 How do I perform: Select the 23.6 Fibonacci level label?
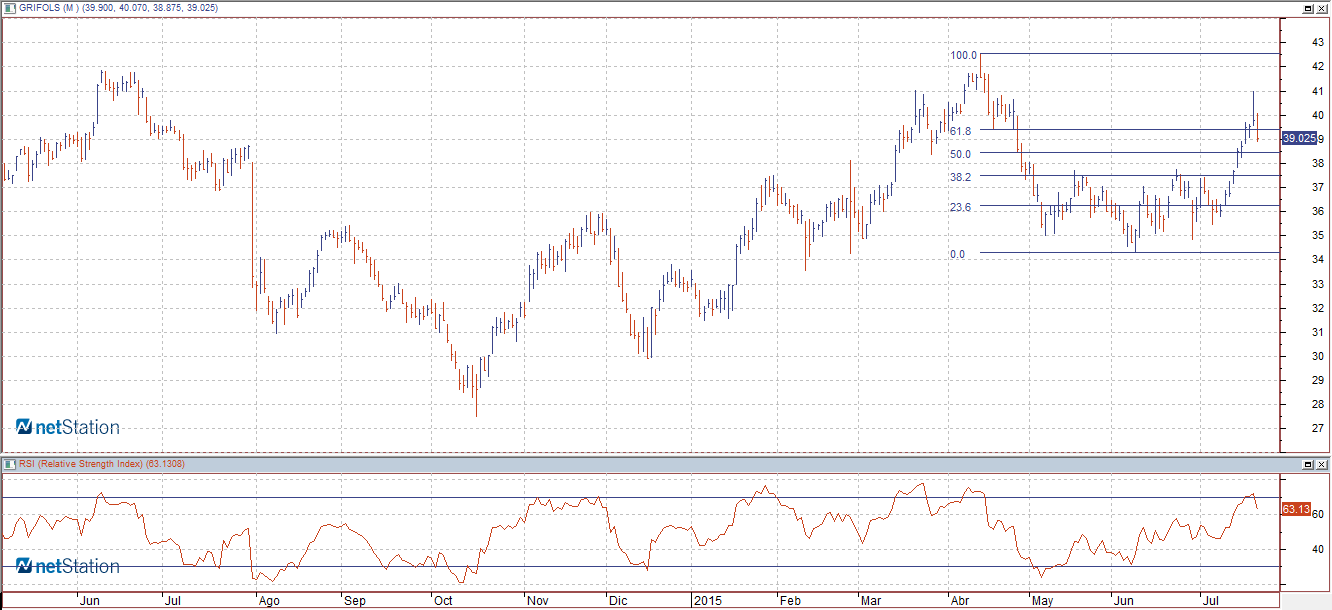960,207
